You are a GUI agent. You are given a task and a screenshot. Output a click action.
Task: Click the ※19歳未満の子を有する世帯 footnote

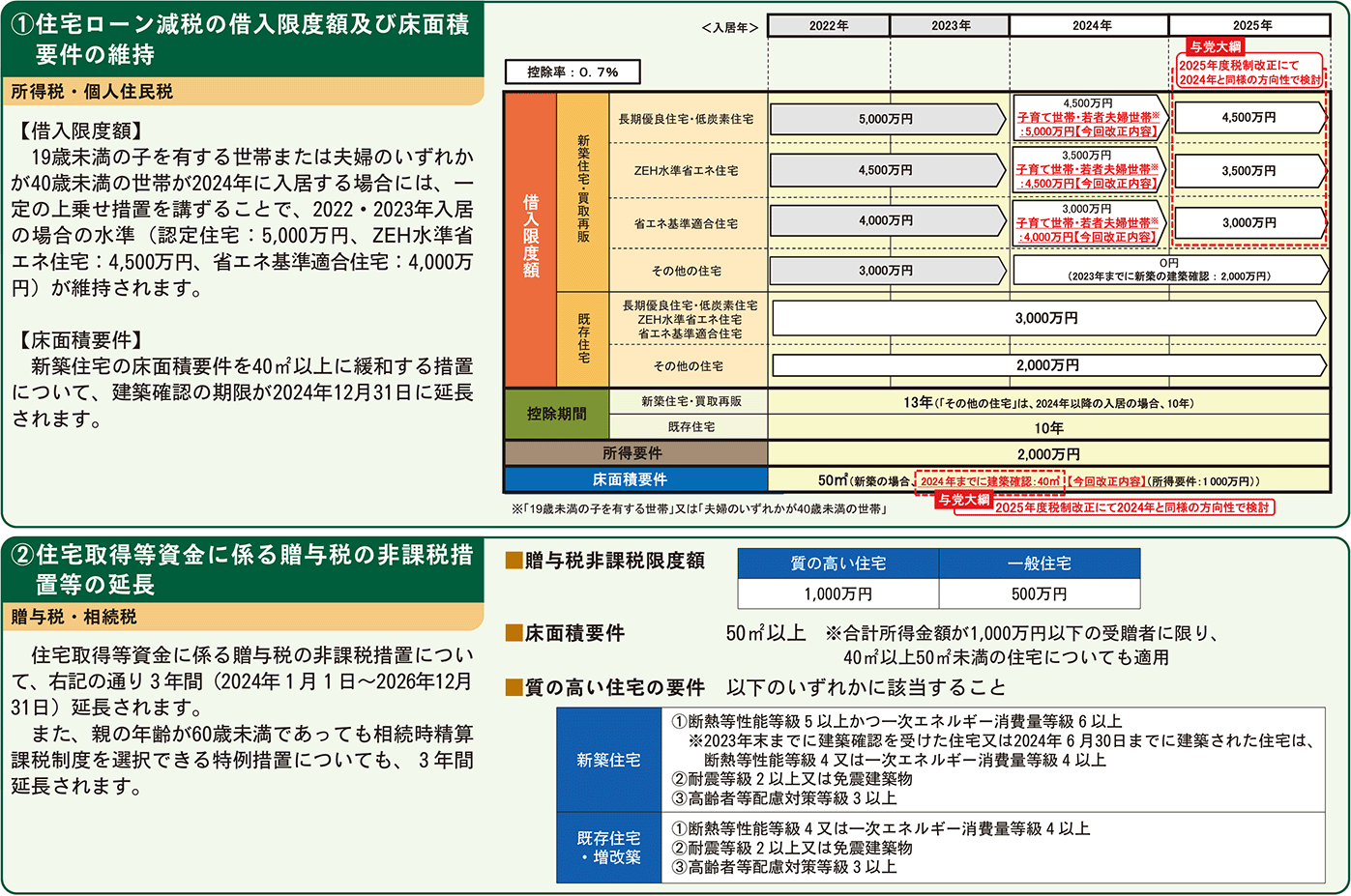[x=700, y=508]
